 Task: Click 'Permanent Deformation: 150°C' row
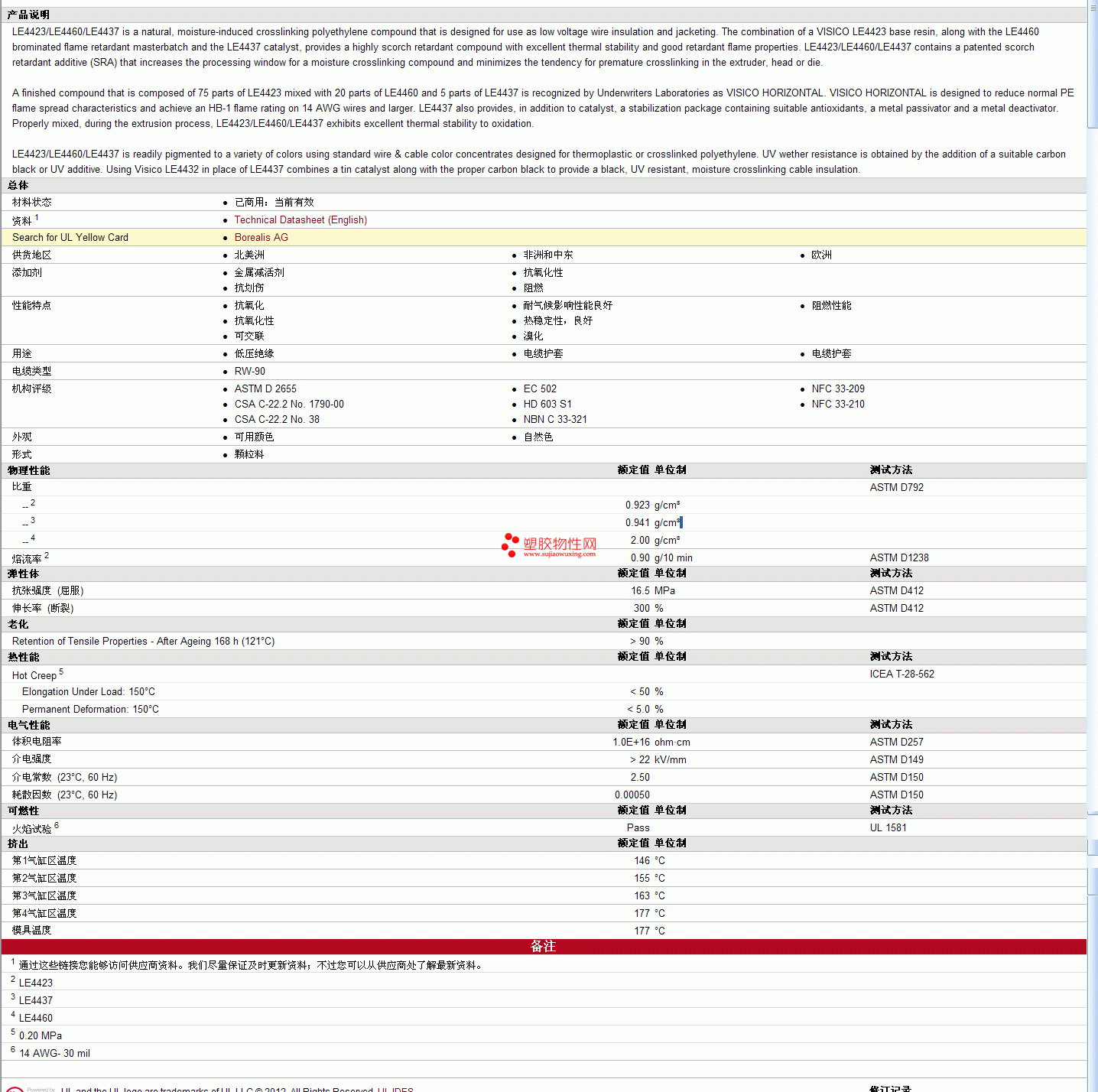[x=90, y=709]
